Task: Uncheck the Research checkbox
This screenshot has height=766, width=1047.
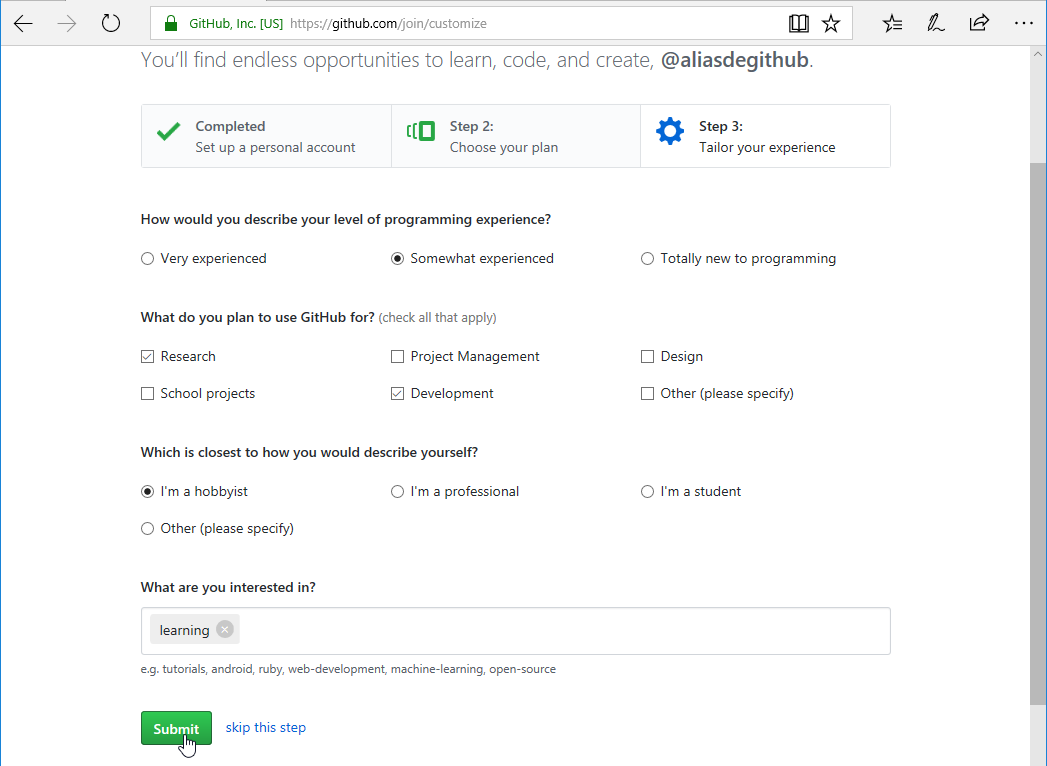Action: (148, 357)
